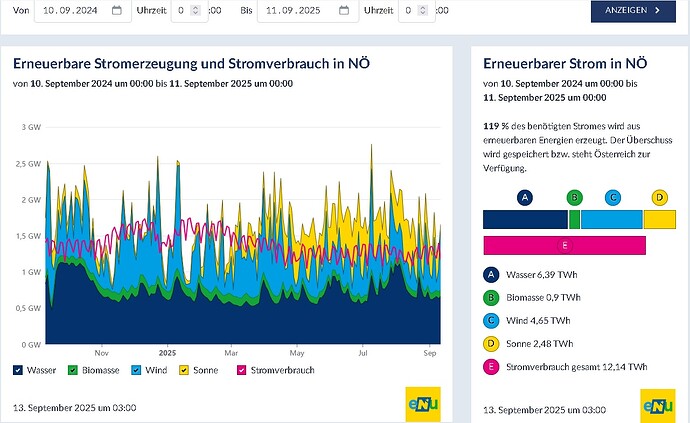The height and width of the screenshot is (423, 690).
Task: Uncheck the Sonne legend checkbox
Action: pyautogui.click(x=184, y=370)
